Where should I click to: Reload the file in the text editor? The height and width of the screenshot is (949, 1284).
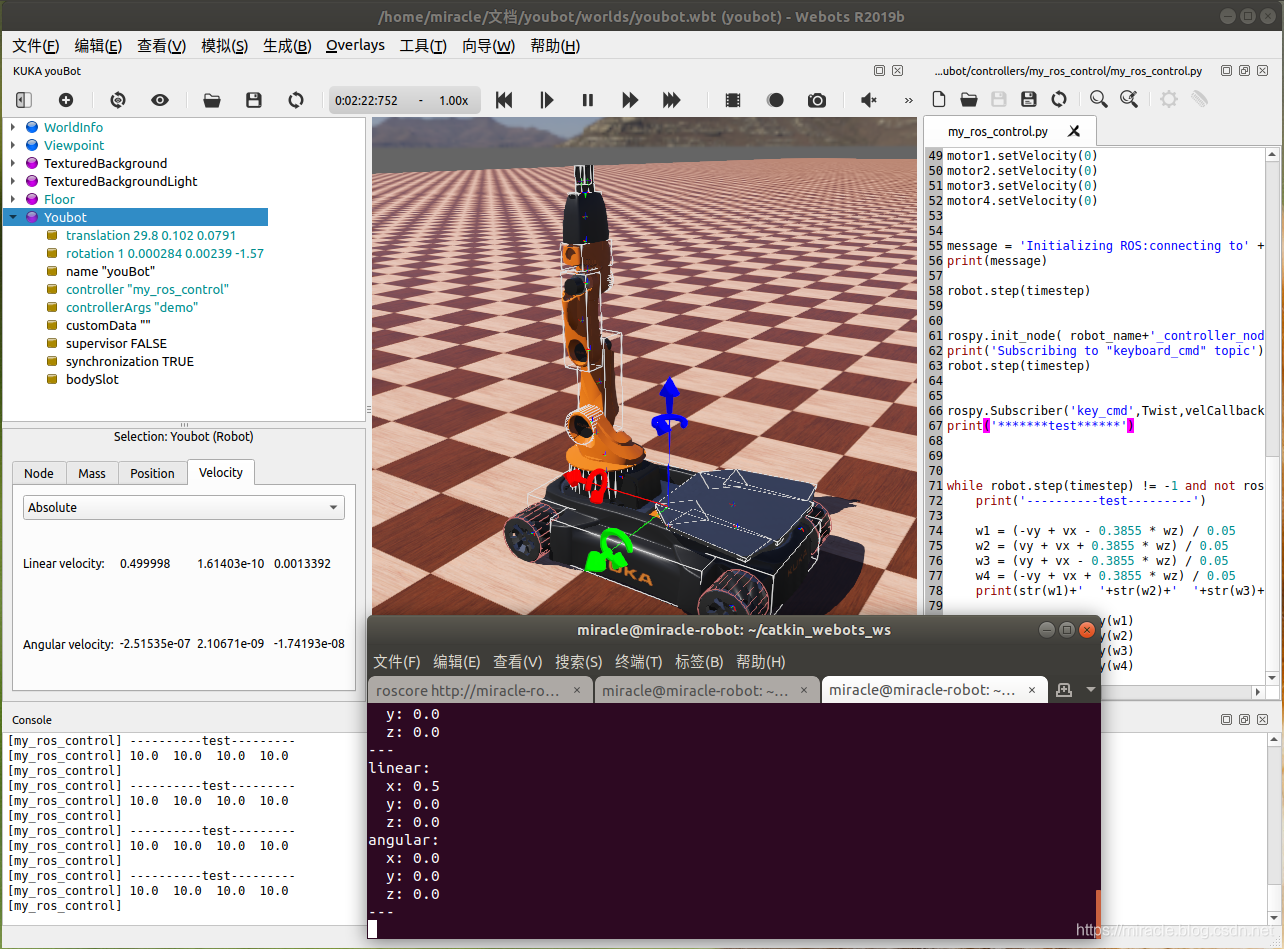[1059, 99]
